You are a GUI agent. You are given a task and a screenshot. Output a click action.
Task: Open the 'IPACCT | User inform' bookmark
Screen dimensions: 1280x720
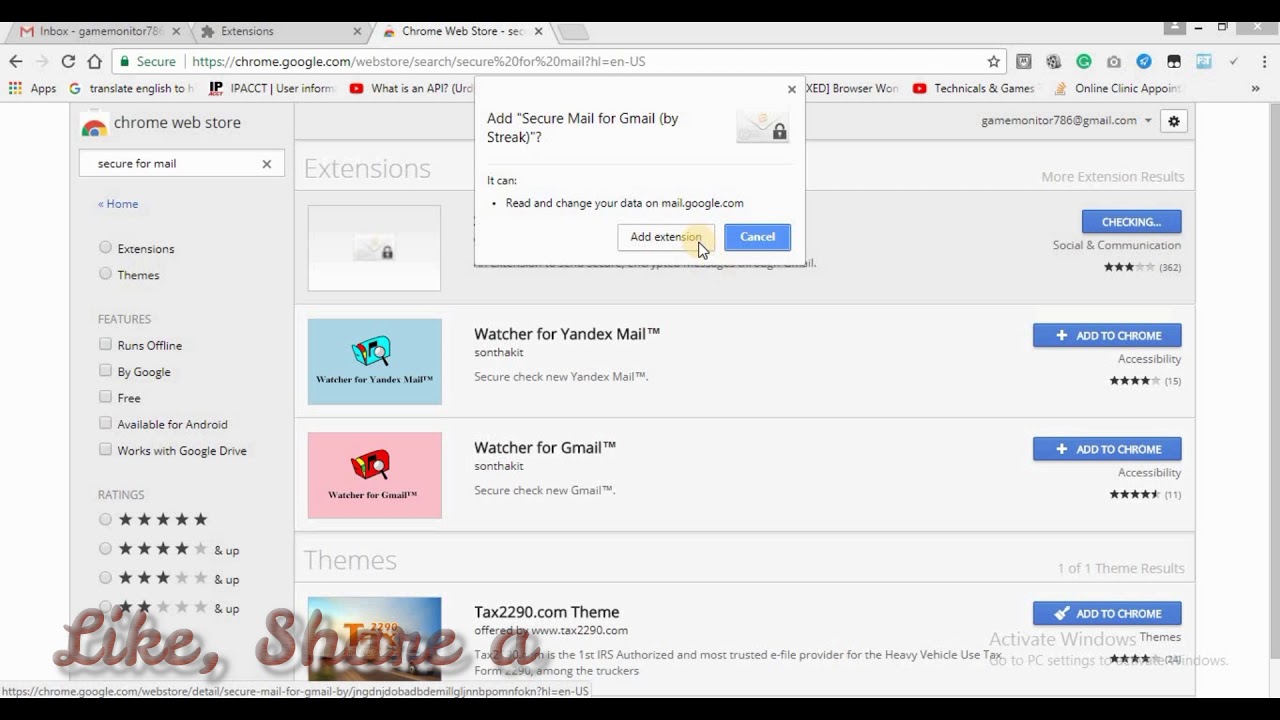[272, 88]
